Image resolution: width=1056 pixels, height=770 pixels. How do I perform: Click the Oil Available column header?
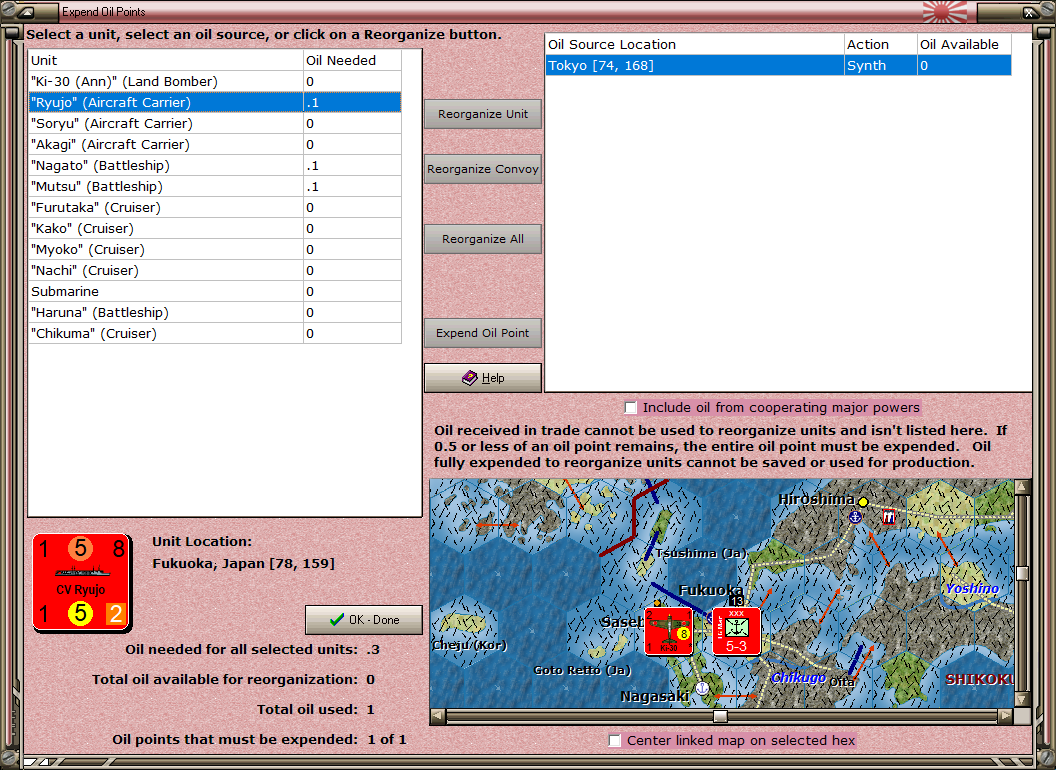click(964, 44)
